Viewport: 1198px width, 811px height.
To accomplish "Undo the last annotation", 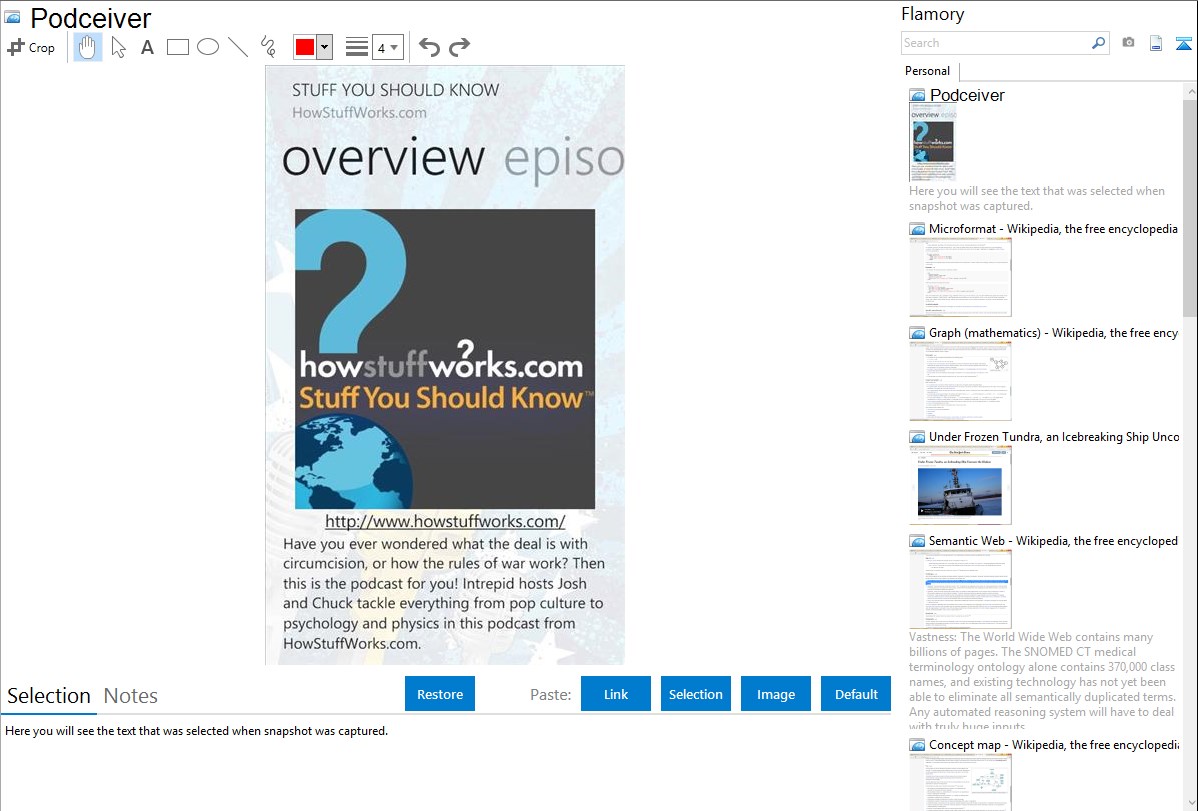I will coord(429,47).
